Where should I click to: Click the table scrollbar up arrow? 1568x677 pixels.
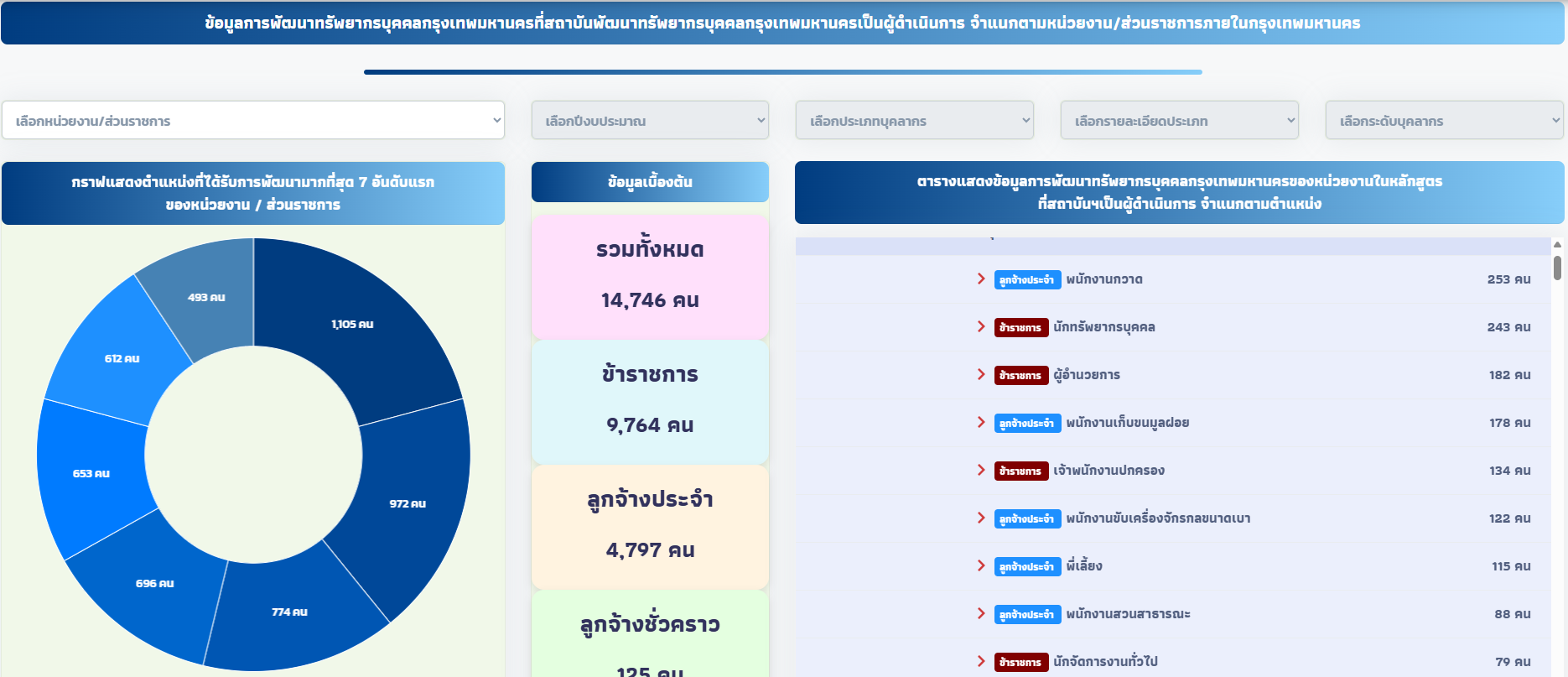pyautogui.click(x=1557, y=244)
